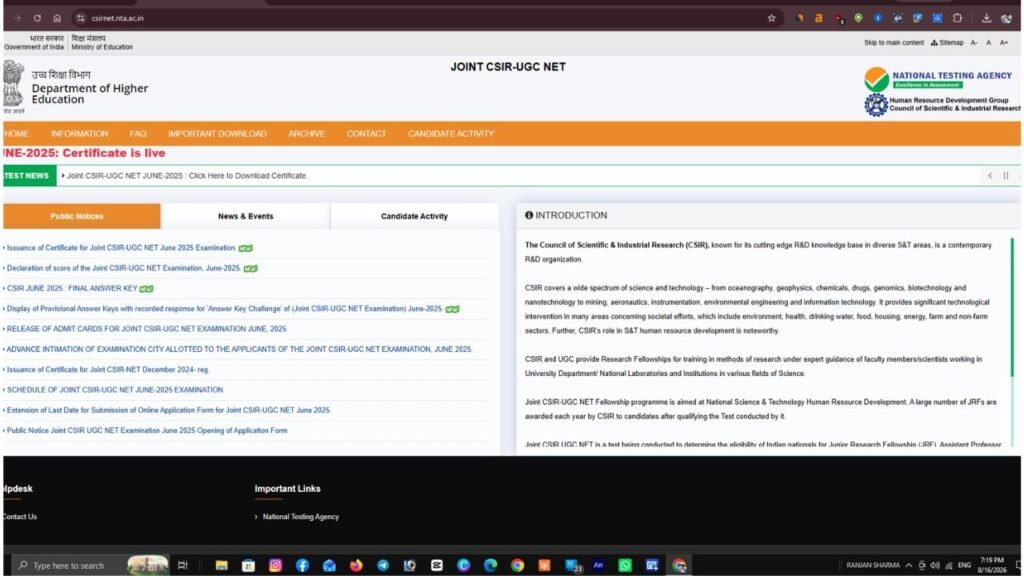
Task: Open the CONTACT menu item
Action: (x=366, y=134)
